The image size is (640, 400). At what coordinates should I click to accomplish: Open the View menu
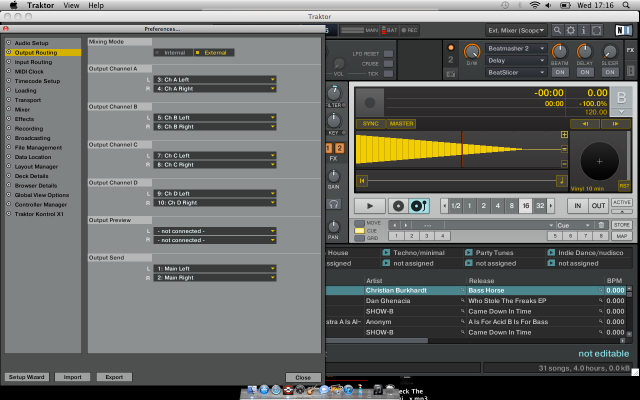pyautogui.click(x=71, y=5)
